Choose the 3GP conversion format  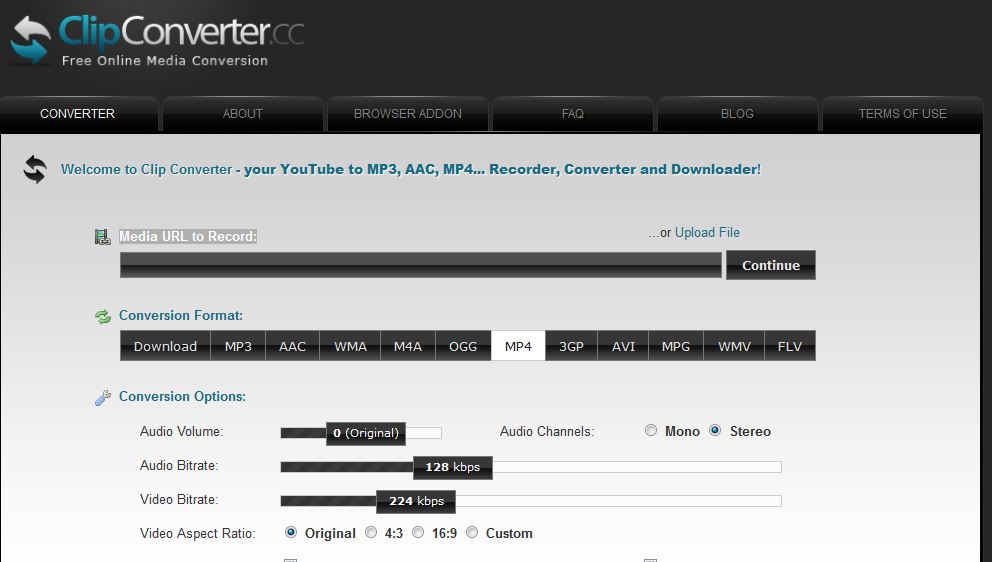571,346
